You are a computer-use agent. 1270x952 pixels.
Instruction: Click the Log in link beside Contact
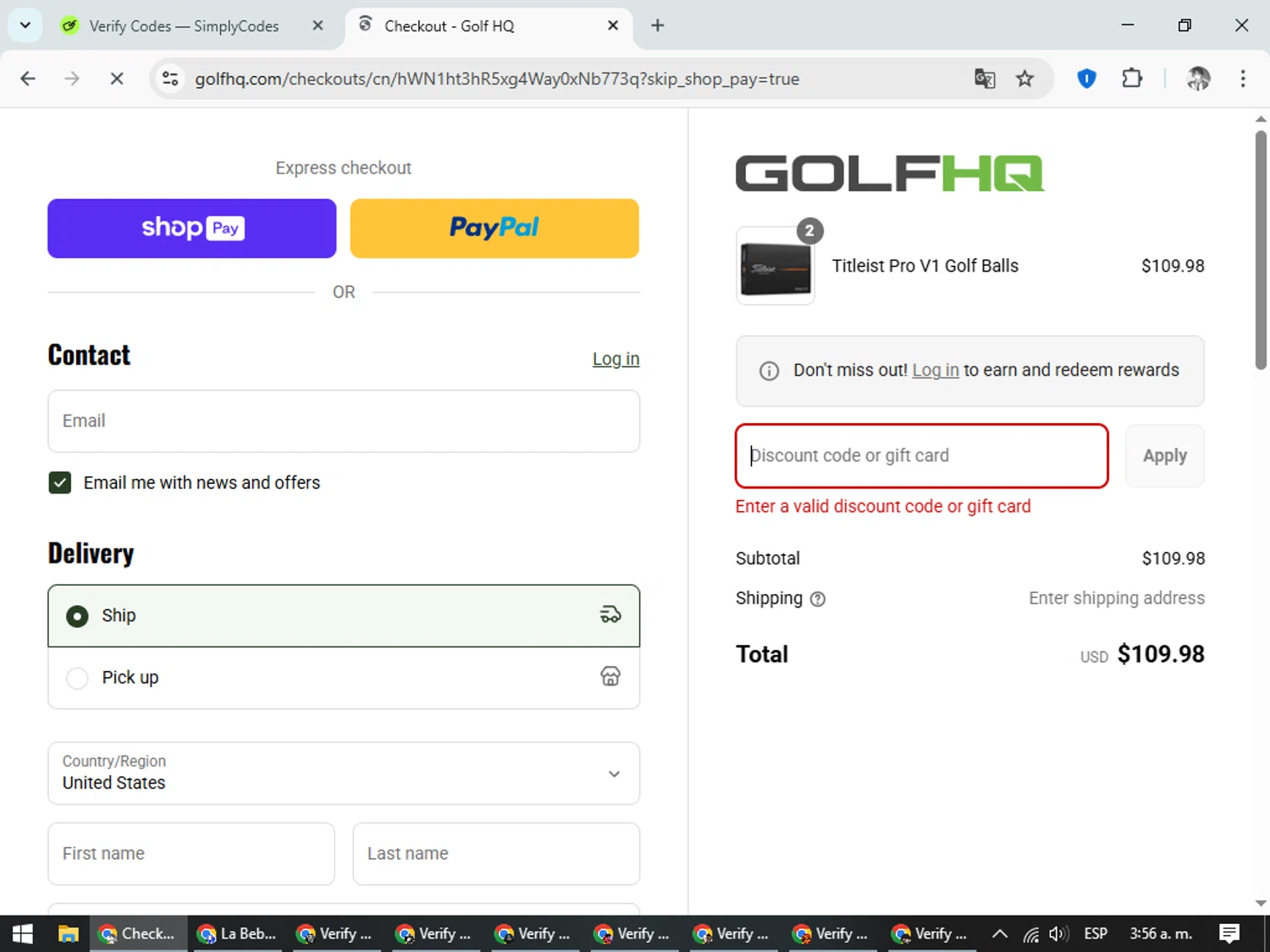pyautogui.click(x=616, y=359)
